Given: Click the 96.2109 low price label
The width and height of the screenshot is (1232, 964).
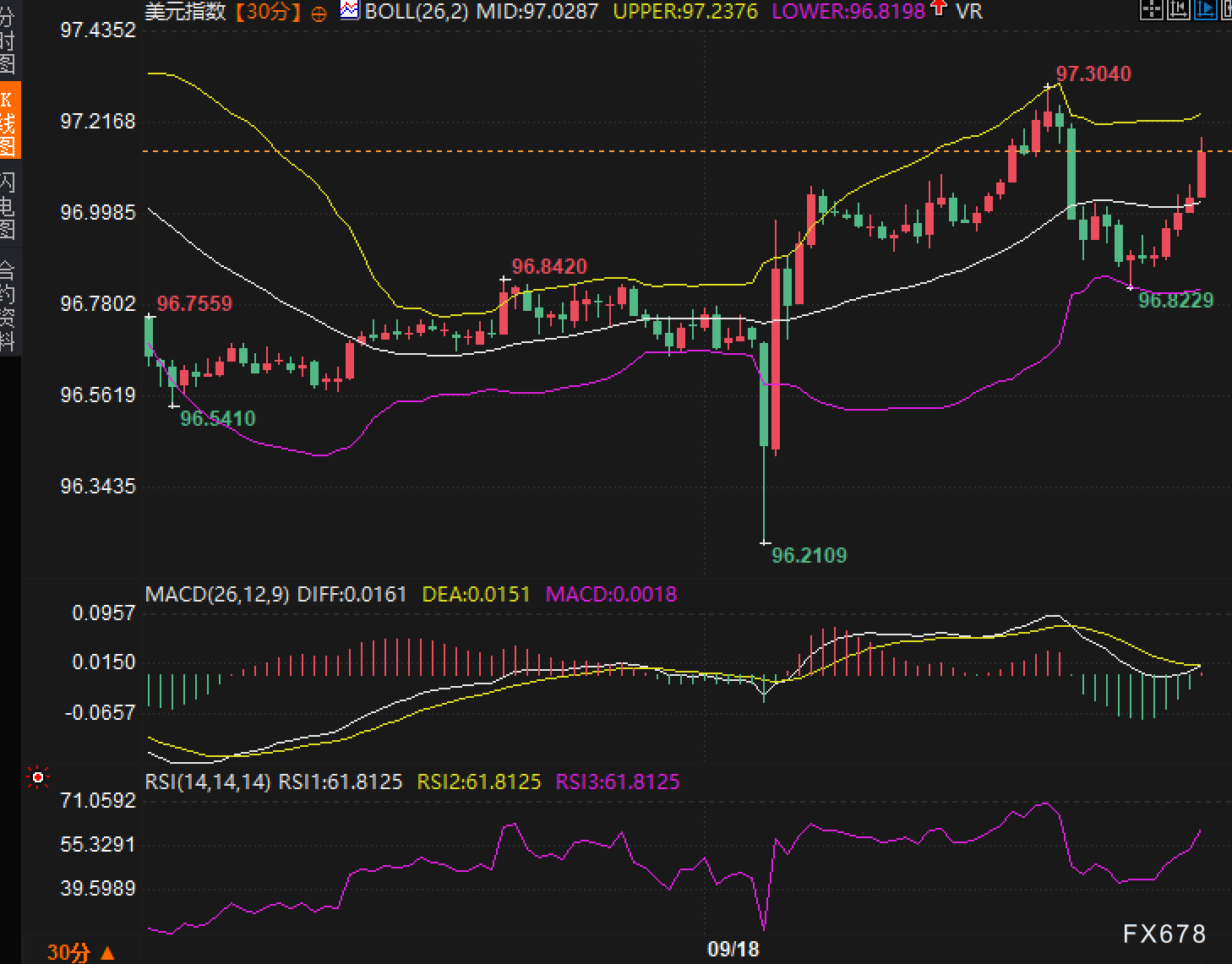Looking at the screenshot, I should (x=809, y=555).
